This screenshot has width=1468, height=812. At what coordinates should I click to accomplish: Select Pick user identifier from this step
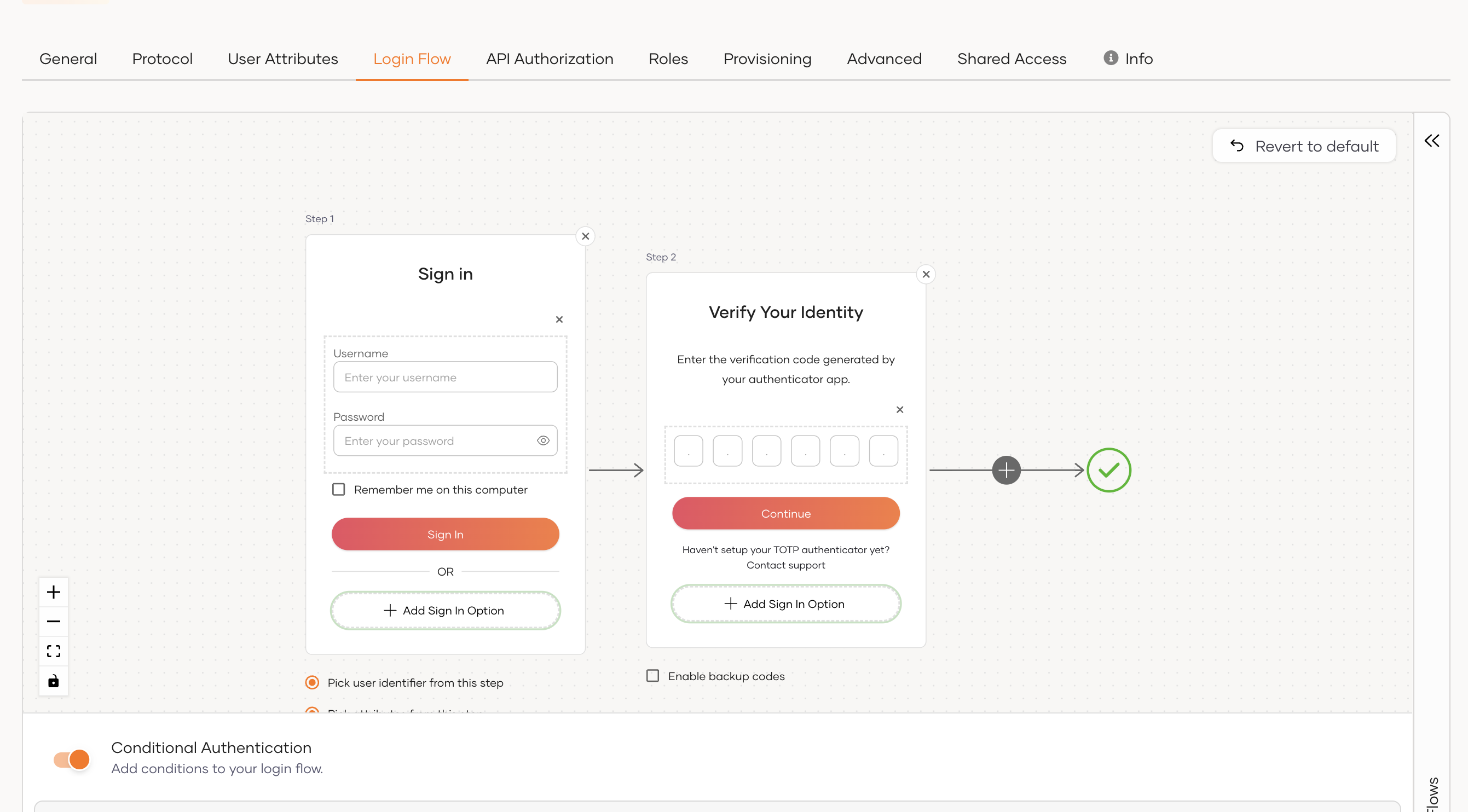point(312,682)
